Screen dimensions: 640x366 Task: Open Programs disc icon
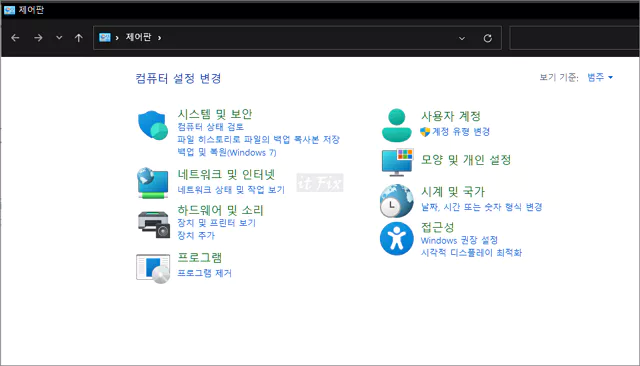tap(153, 268)
